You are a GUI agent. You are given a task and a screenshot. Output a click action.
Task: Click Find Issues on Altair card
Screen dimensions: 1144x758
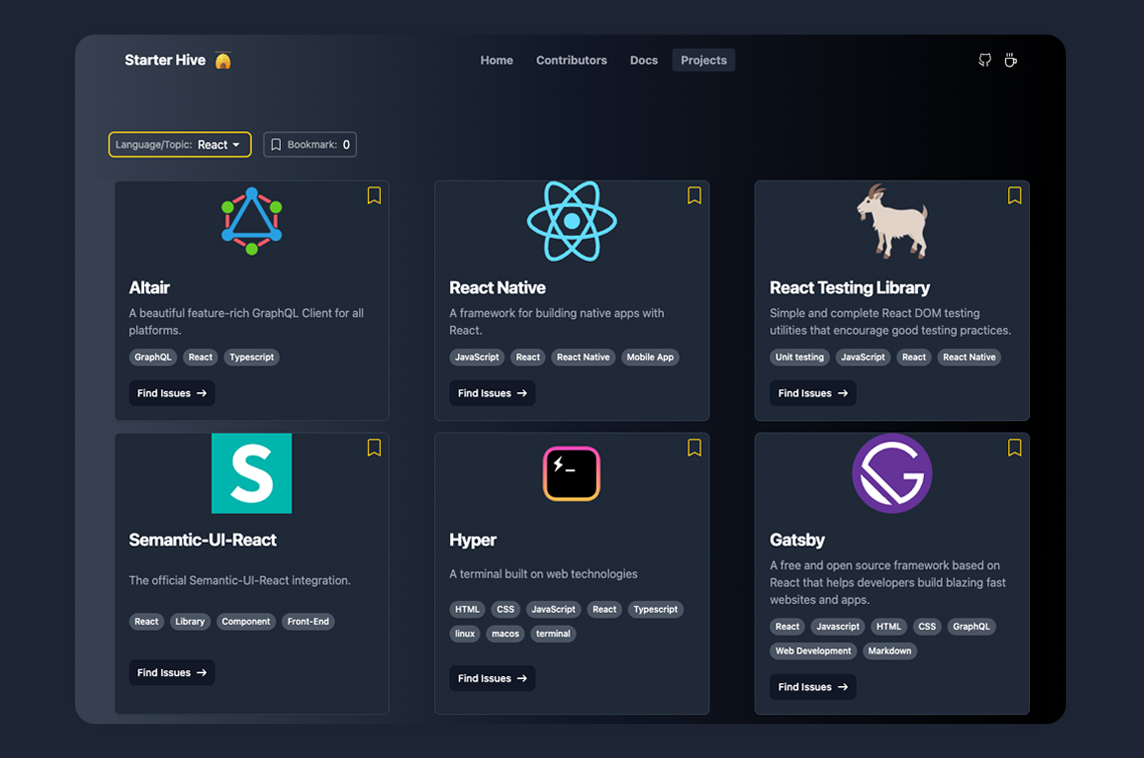(x=171, y=393)
